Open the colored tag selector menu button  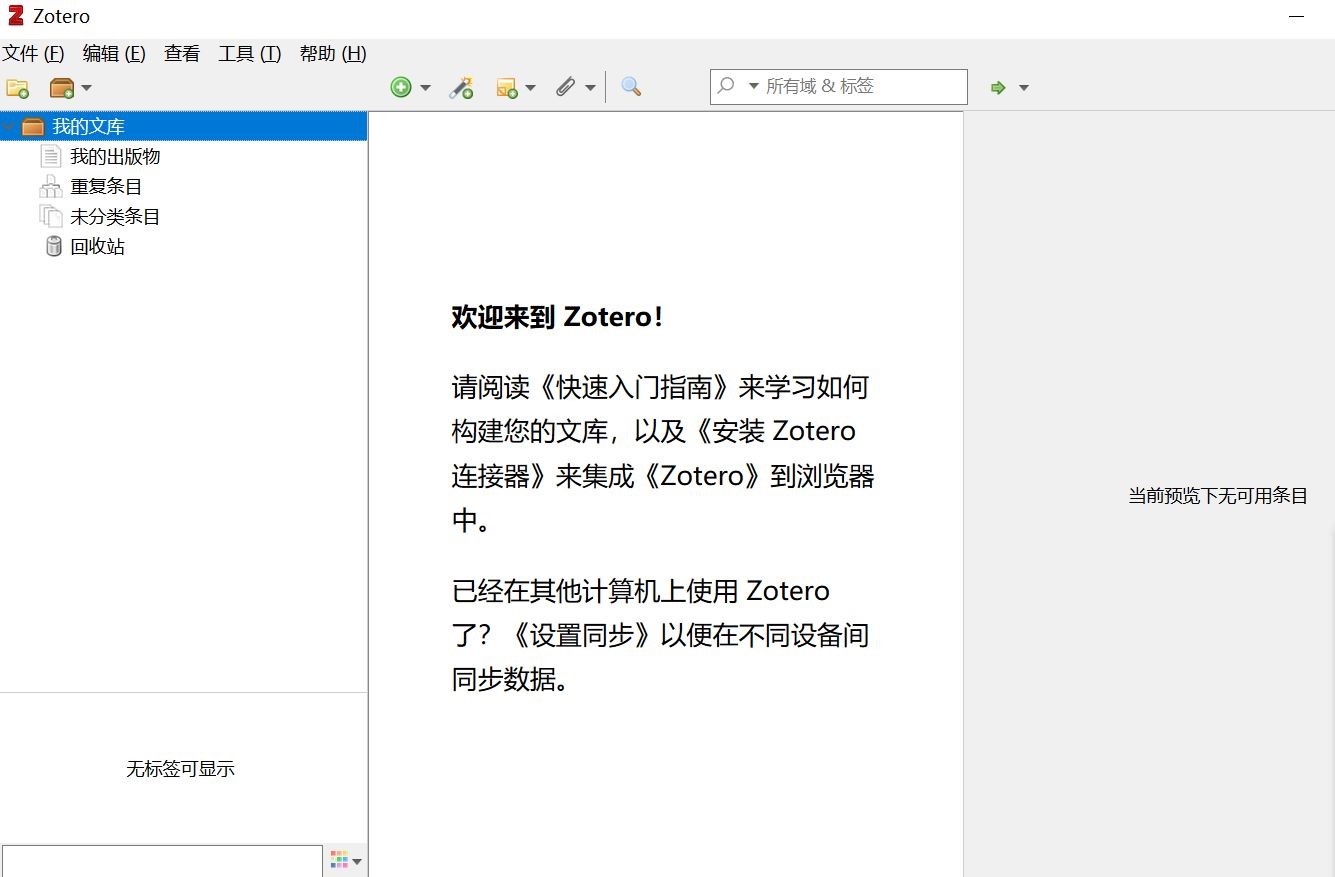[345, 860]
